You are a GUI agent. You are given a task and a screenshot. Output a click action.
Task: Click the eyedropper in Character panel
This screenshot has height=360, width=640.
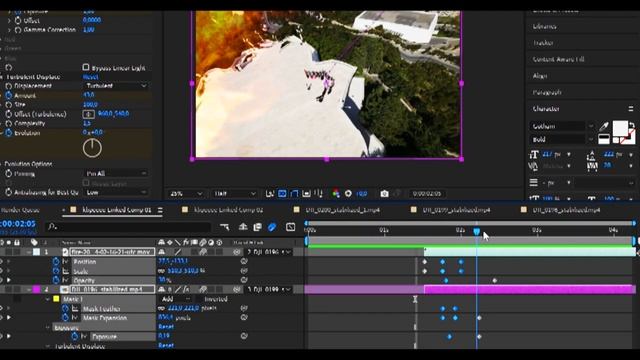604,127
